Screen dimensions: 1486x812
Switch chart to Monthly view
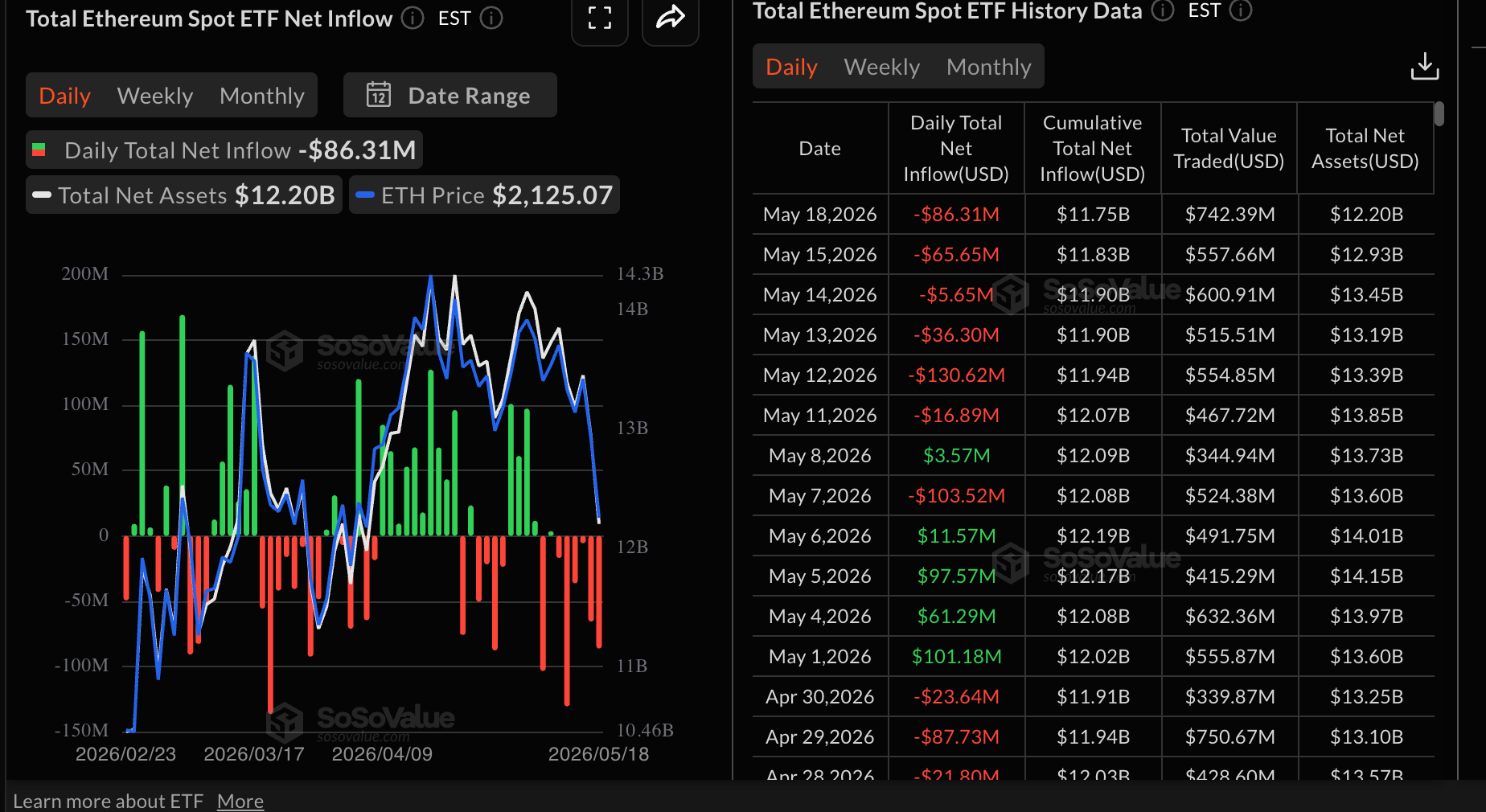coord(262,96)
